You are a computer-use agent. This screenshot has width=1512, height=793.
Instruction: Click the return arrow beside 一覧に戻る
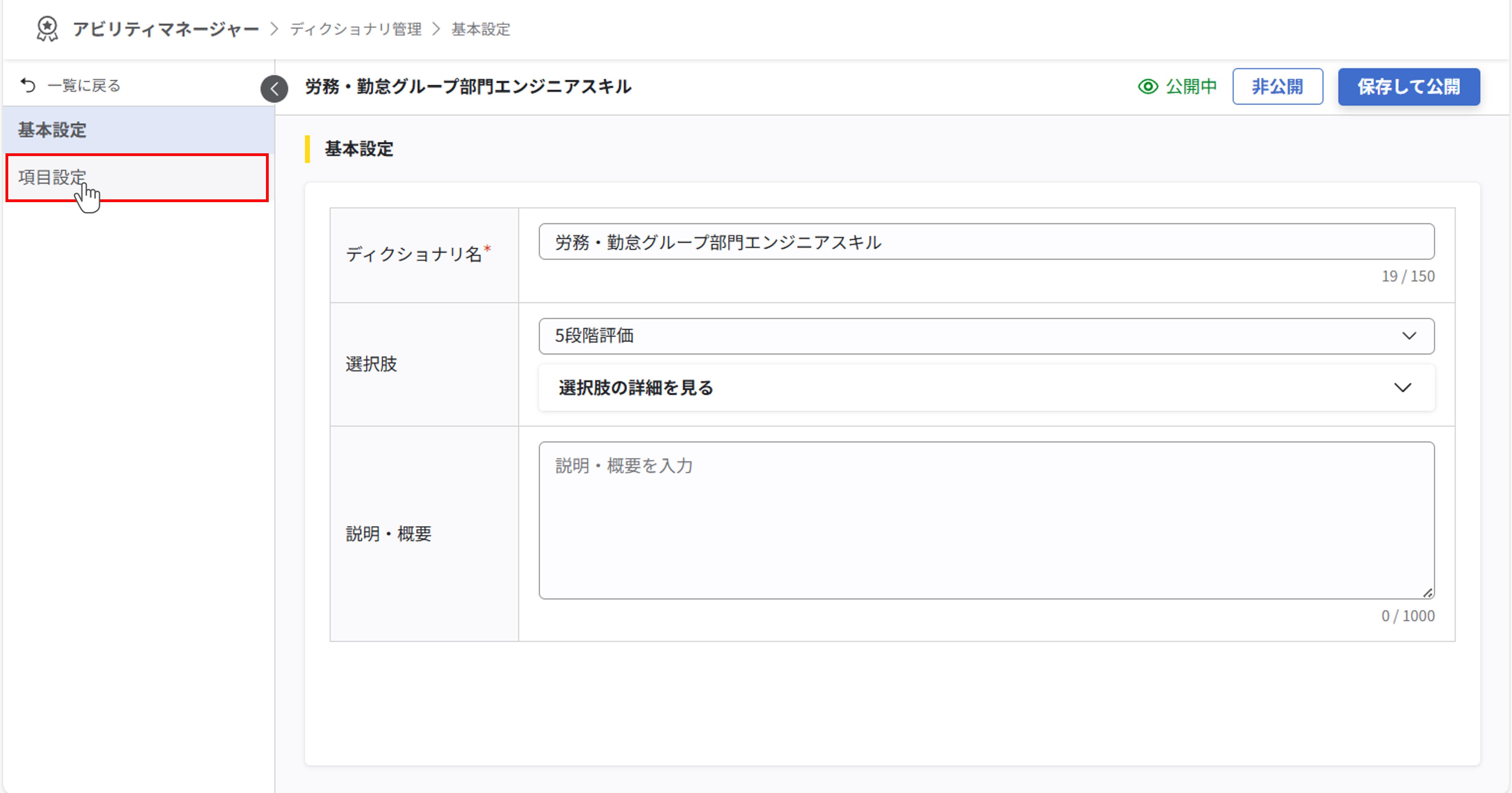(x=26, y=85)
